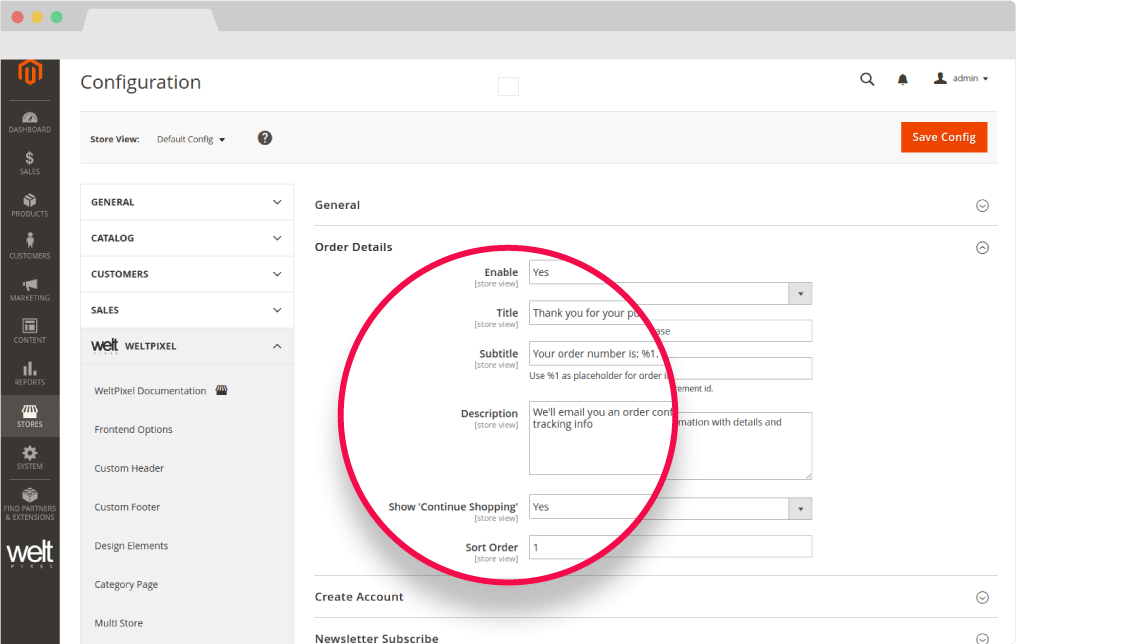This screenshot has height=644, width=1134.
Task: View notifications bell icon
Action: [903, 79]
